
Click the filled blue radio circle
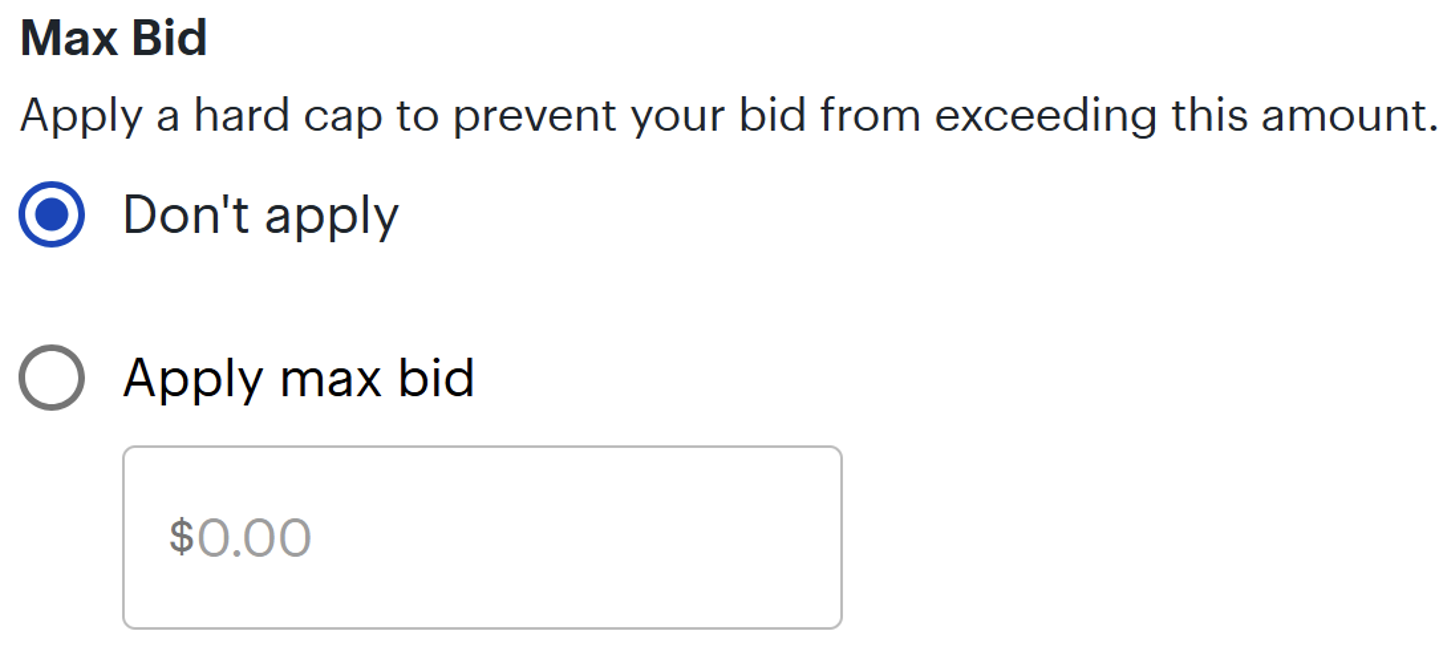tap(51, 214)
